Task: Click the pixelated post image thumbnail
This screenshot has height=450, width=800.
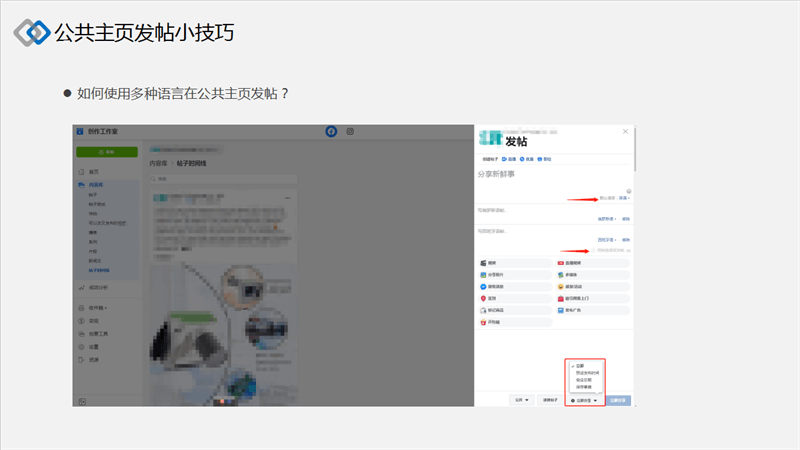Action: [223, 335]
